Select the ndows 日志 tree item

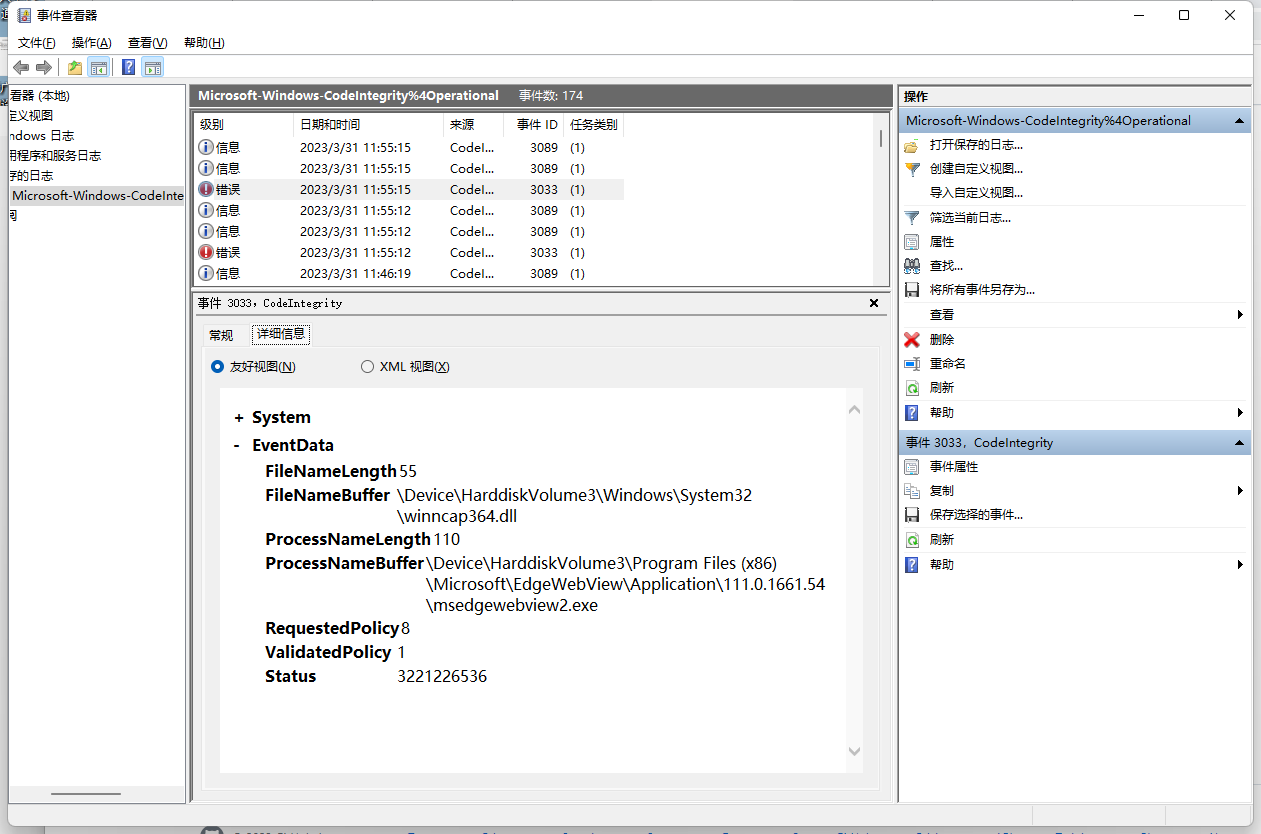[x=42, y=135]
